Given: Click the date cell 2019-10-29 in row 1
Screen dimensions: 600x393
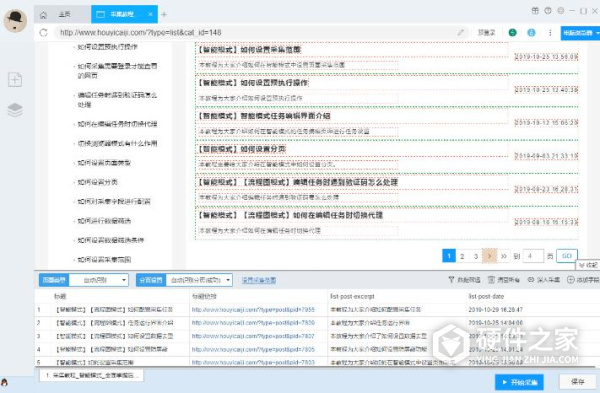Looking at the screenshot, I should [496, 310].
